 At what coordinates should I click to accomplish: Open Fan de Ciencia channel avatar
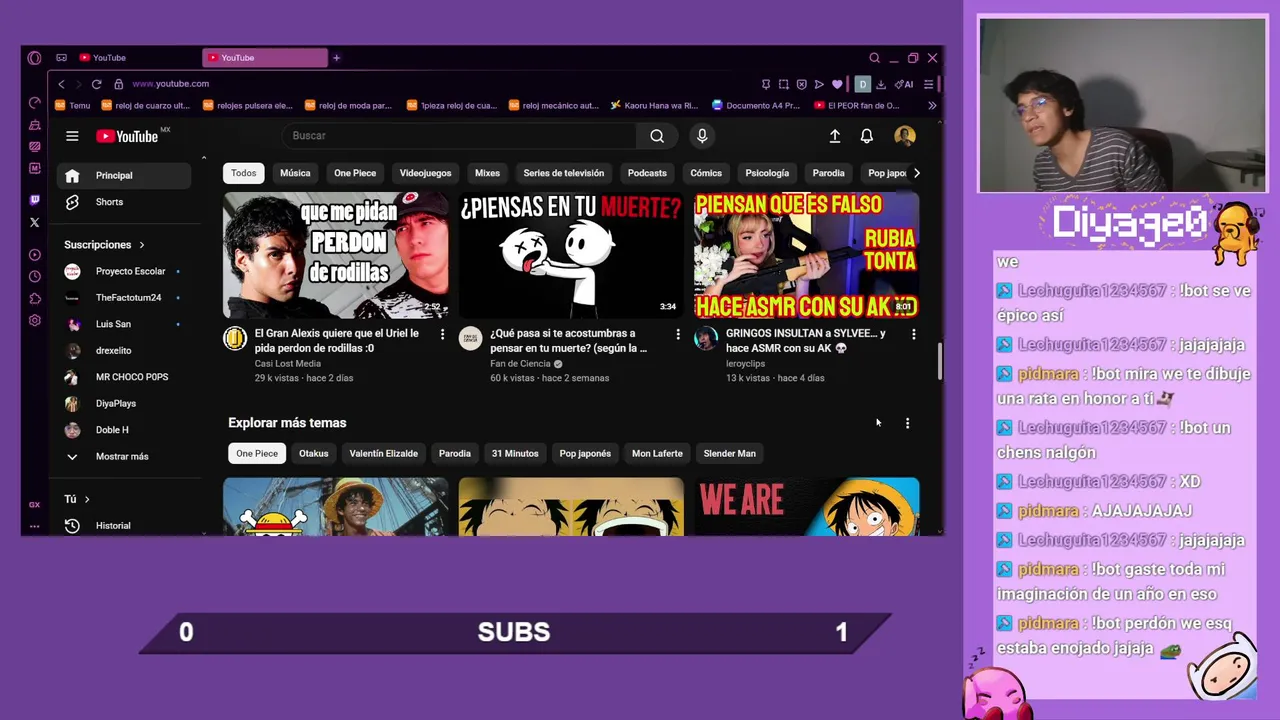click(470, 338)
